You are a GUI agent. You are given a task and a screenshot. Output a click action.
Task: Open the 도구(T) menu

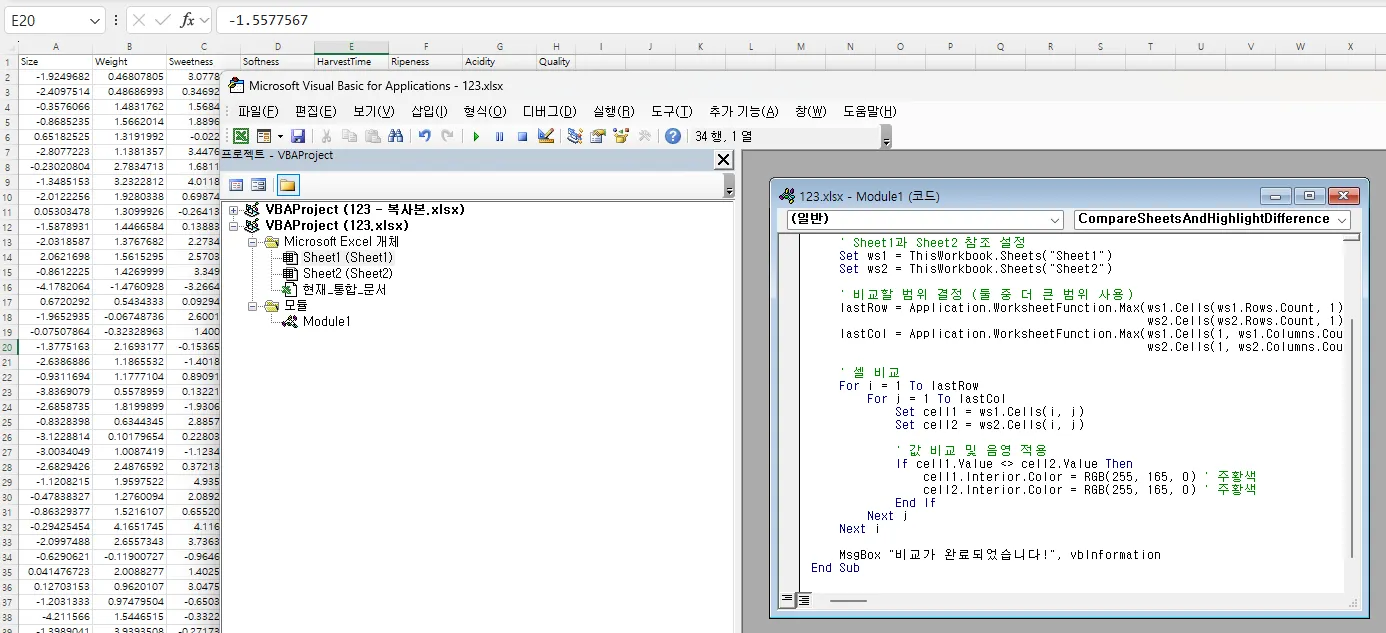[671, 111]
